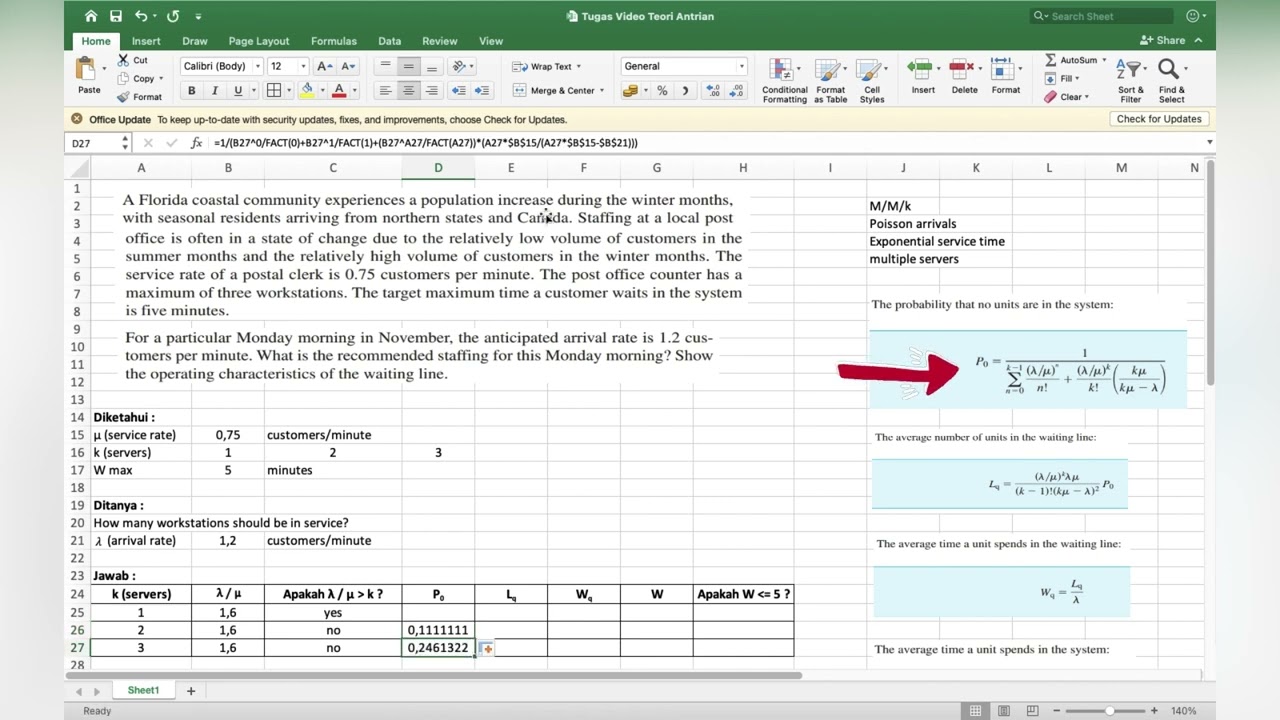Select the Sheet1 worksheet tab
Screen dimensions: 1280x720
coord(143,690)
